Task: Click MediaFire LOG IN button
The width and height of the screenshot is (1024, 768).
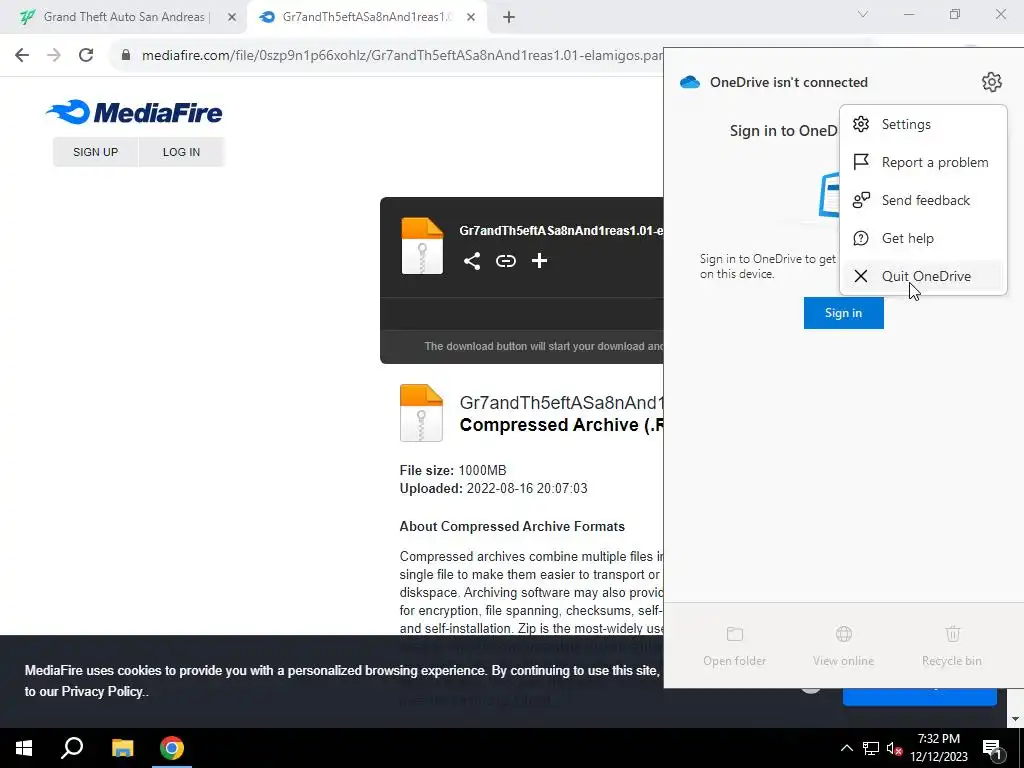Action: (182, 152)
